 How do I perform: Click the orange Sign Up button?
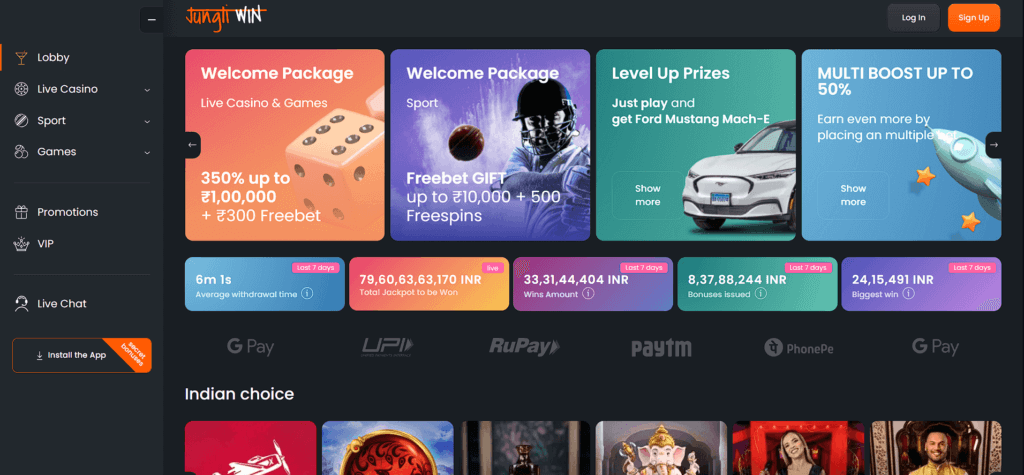pos(974,18)
